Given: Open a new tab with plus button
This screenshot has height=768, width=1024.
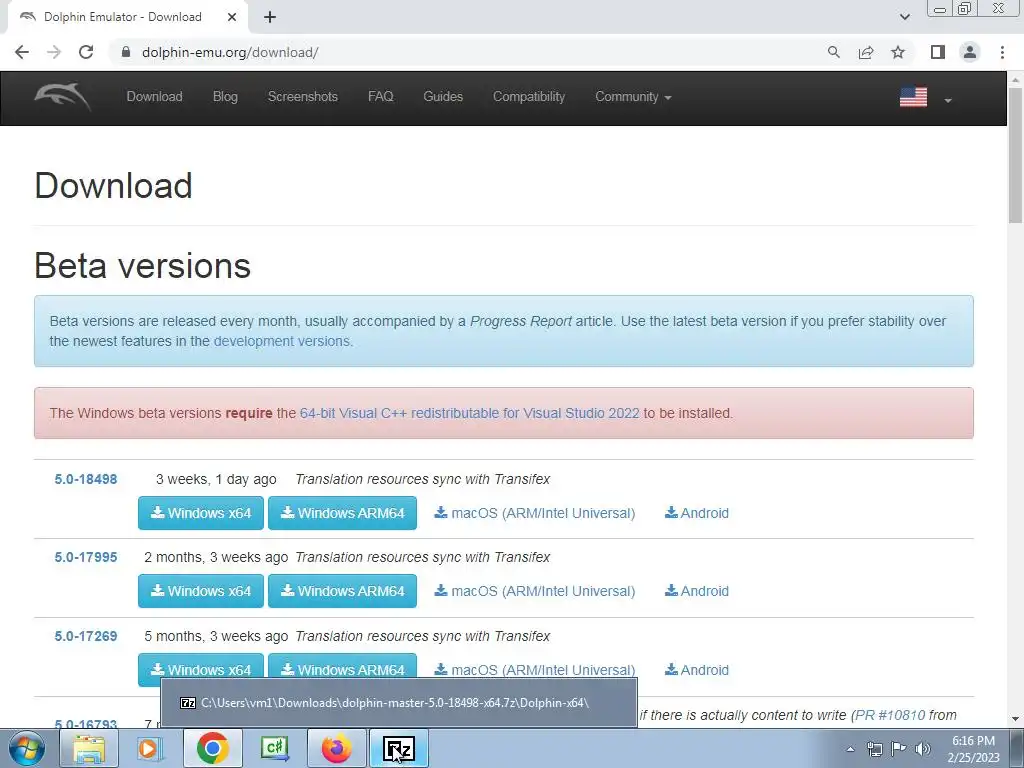Looking at the screenshot, I should pos(270,17).
